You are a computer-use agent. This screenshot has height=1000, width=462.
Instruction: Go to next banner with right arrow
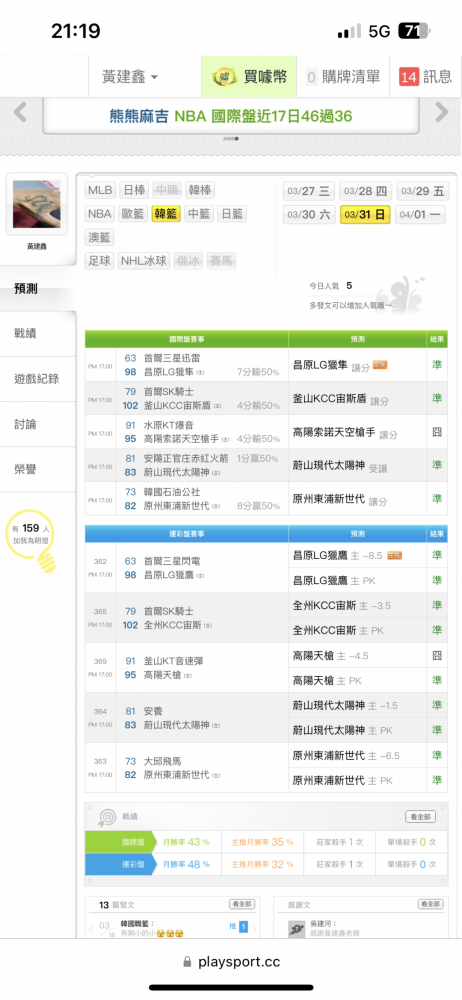tap(442, 112)
